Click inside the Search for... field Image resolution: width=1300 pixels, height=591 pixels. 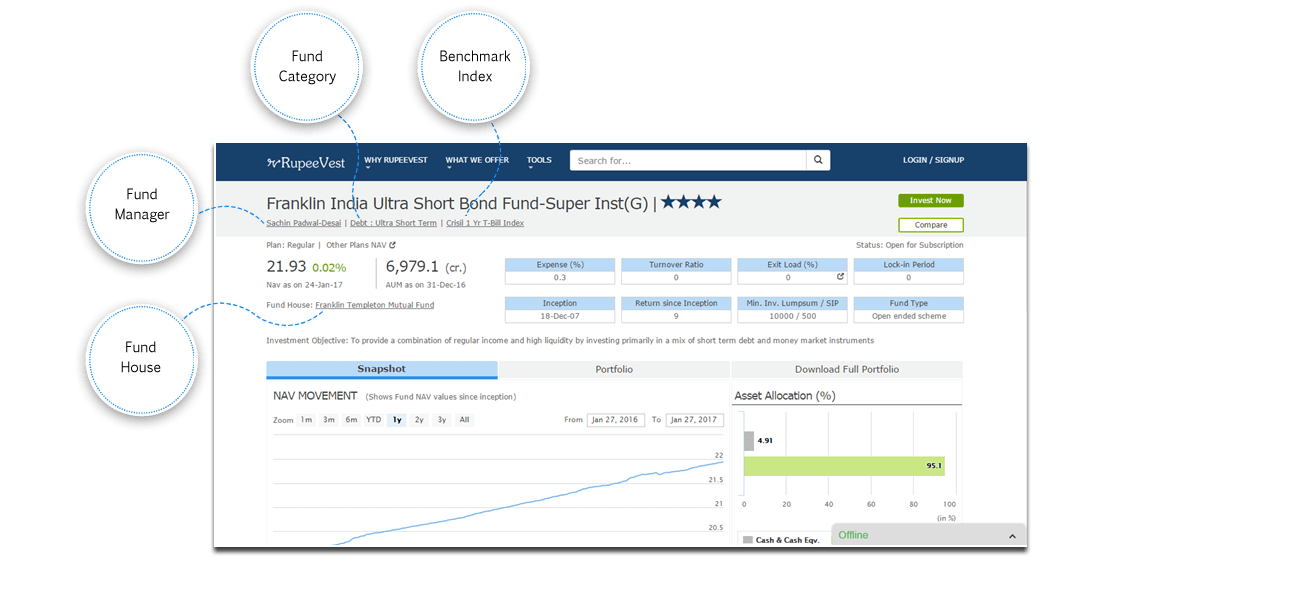688,160
